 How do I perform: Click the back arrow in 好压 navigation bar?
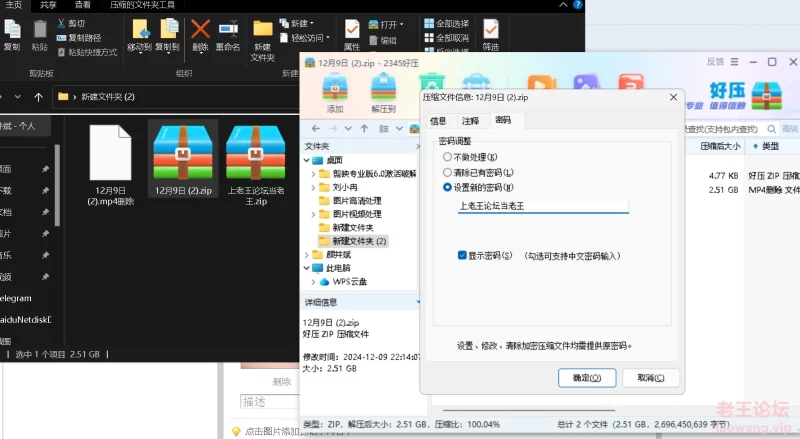click(316, 129)
